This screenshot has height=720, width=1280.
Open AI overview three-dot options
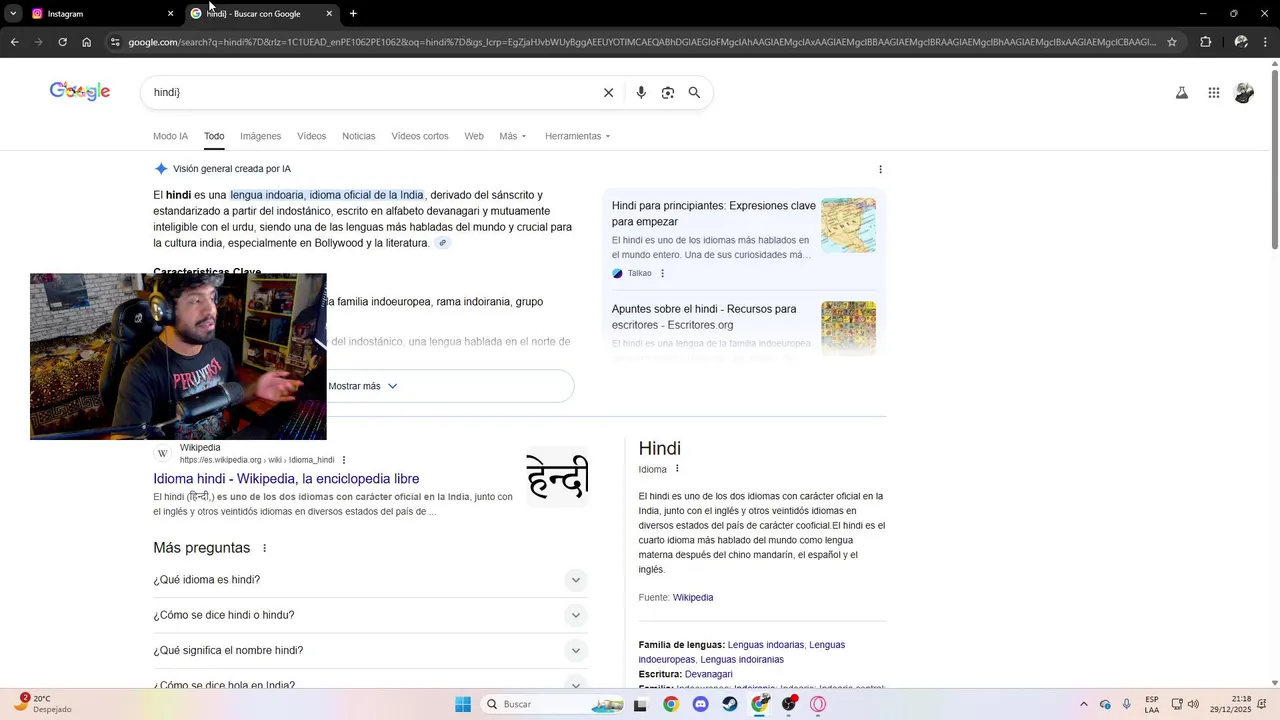[880, 169]
